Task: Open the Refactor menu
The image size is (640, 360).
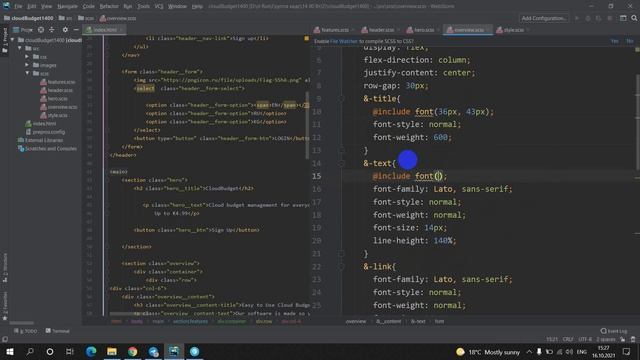Action: (109, 6)
